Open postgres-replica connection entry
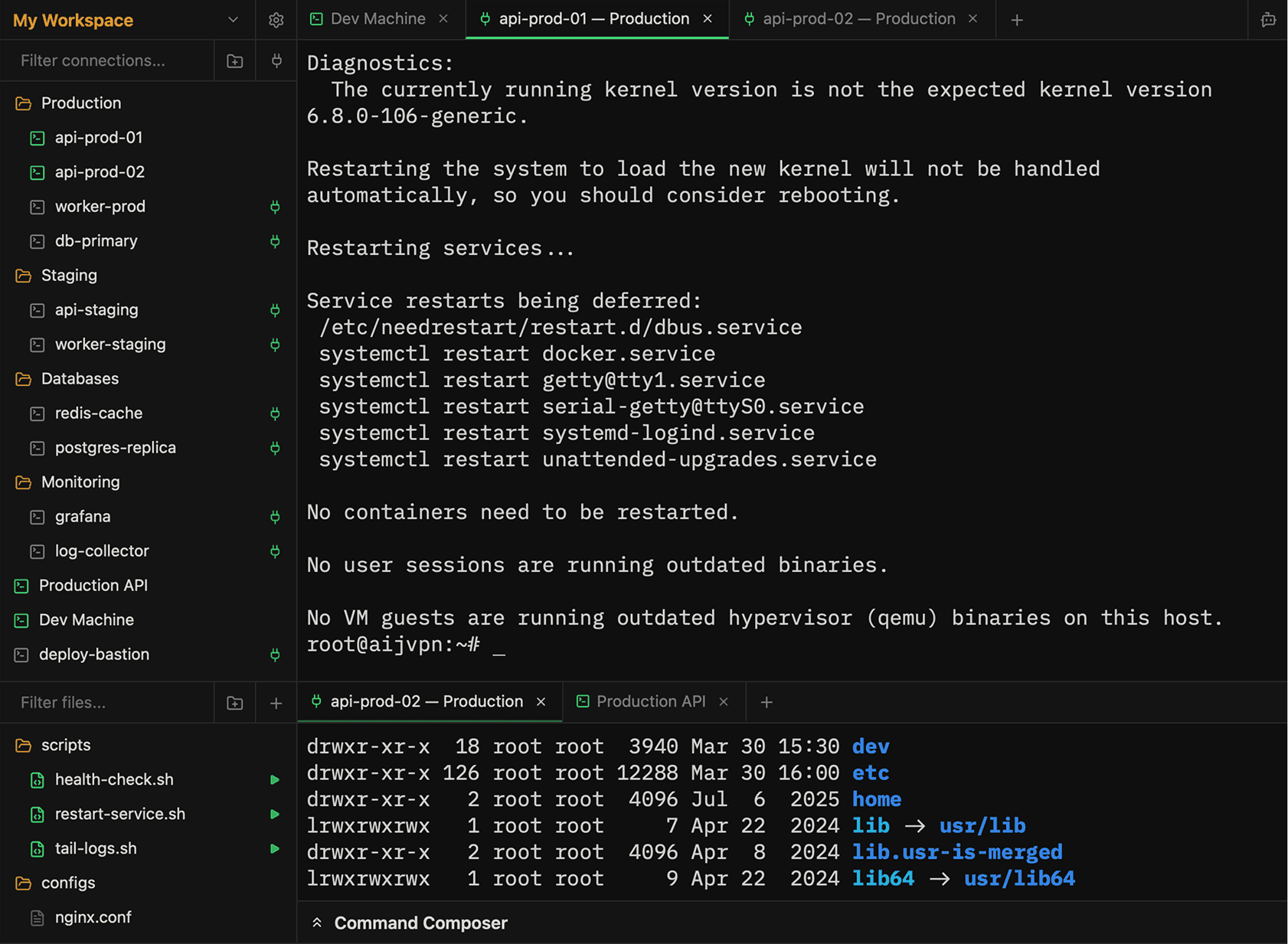 click(149, 447)
